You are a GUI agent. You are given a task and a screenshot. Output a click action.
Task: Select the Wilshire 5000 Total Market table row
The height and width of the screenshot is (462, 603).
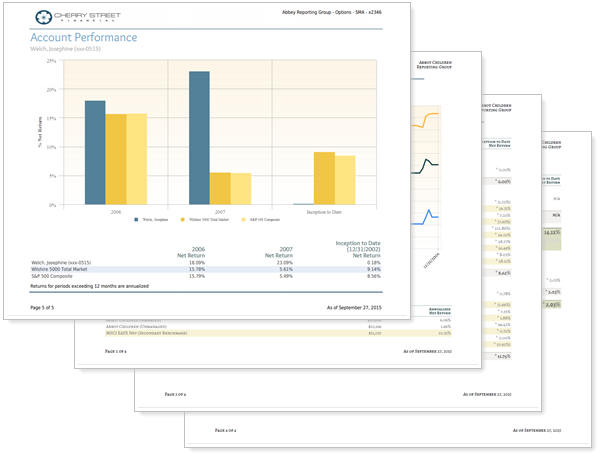pos(200,269)
